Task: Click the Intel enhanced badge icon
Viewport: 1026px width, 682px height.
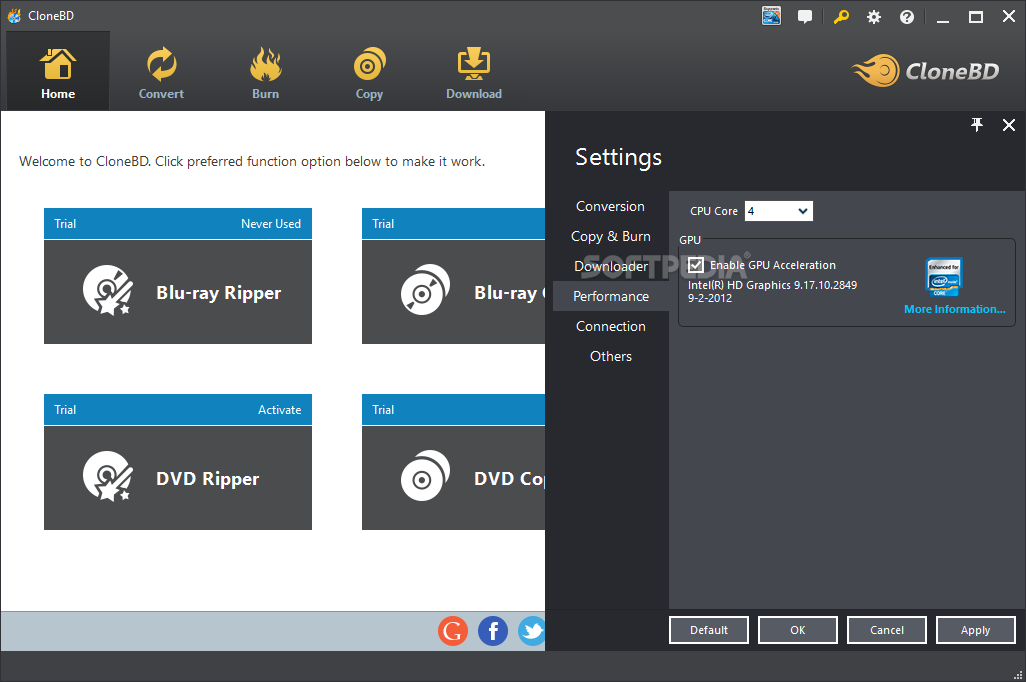Action: pyautogui.click(x=944, y=277)
